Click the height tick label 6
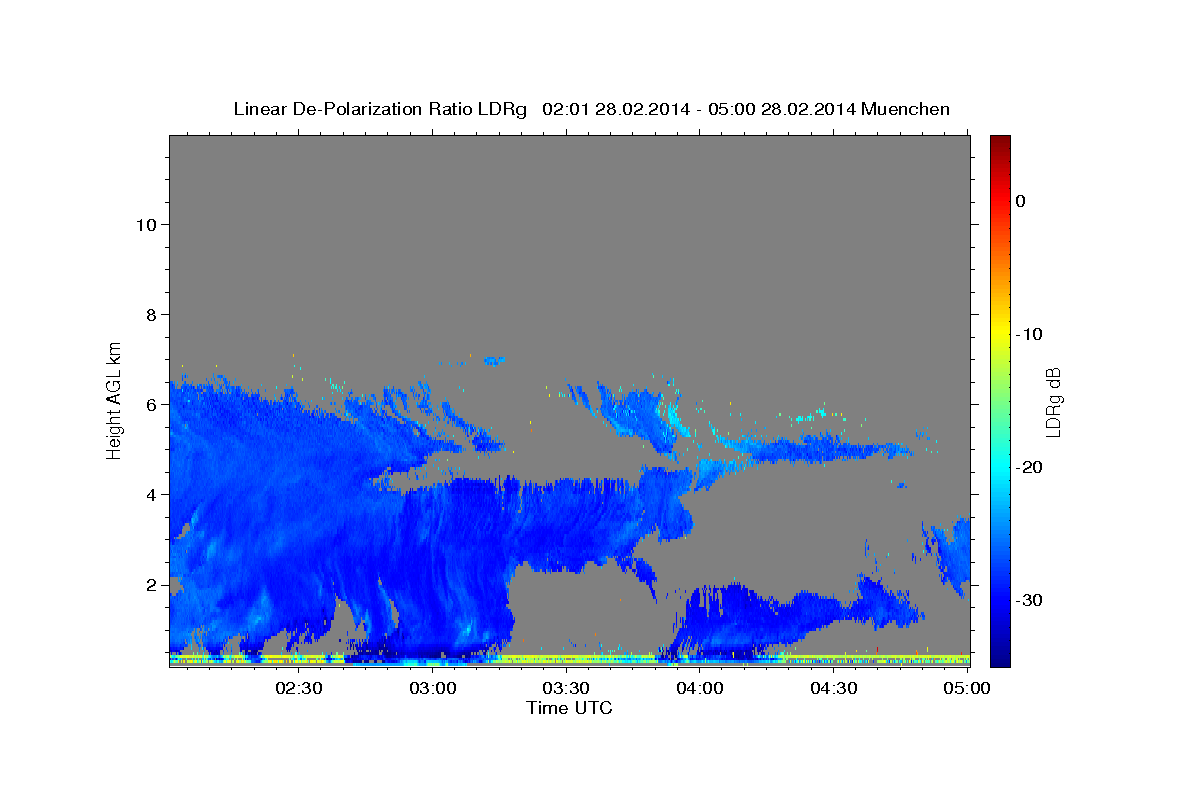Viewport: 1200px width, 800px height. tap(152, 405)
